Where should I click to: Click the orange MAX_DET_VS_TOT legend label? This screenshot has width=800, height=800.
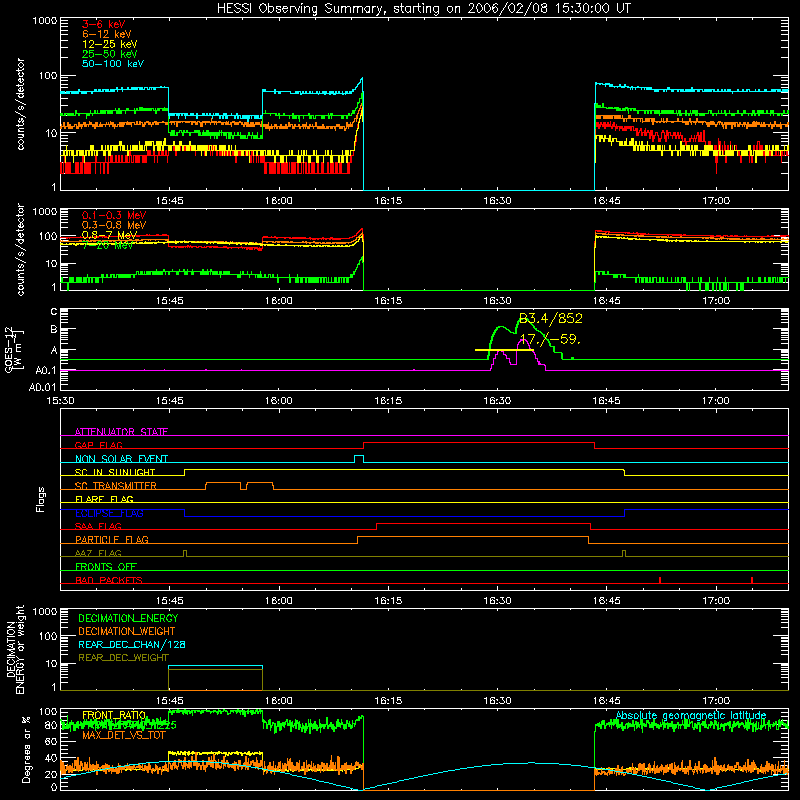[x=123, y=735]
